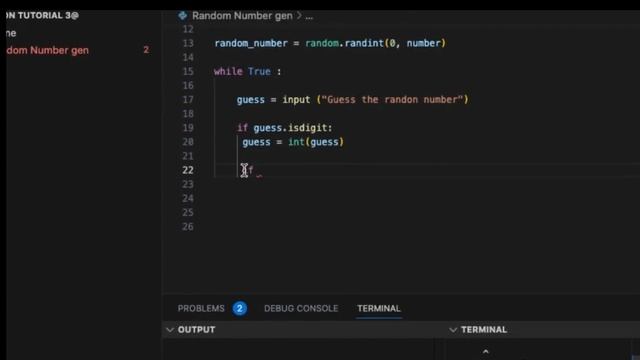Screen dimensions: 640x360
Task: Switch to the TERMINAL tab
Action: point(379,308)
